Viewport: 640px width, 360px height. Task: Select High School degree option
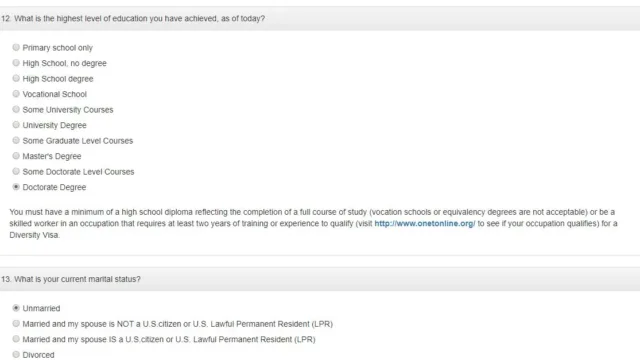(x=16, y=78)
